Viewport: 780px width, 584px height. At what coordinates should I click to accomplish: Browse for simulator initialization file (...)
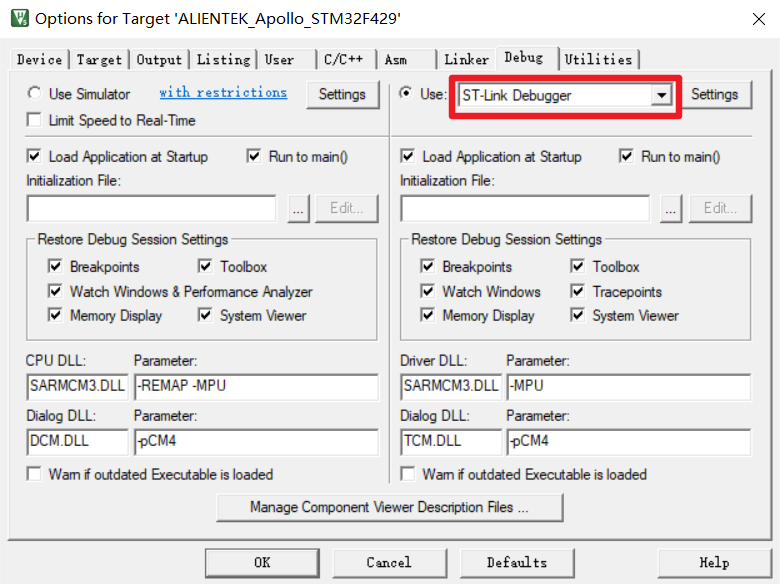(298, 208)
